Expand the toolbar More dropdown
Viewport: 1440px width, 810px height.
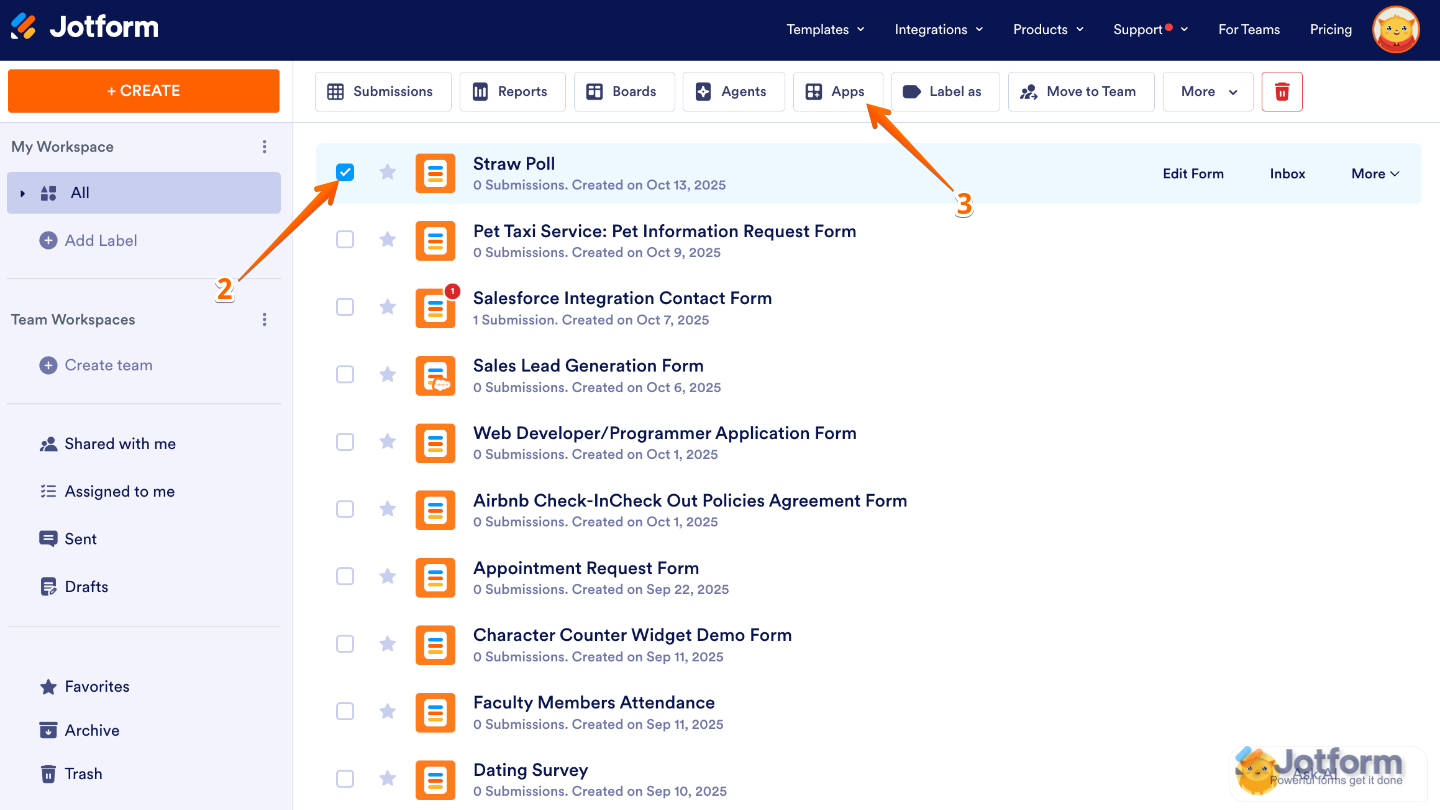(x=1208, y=92)
